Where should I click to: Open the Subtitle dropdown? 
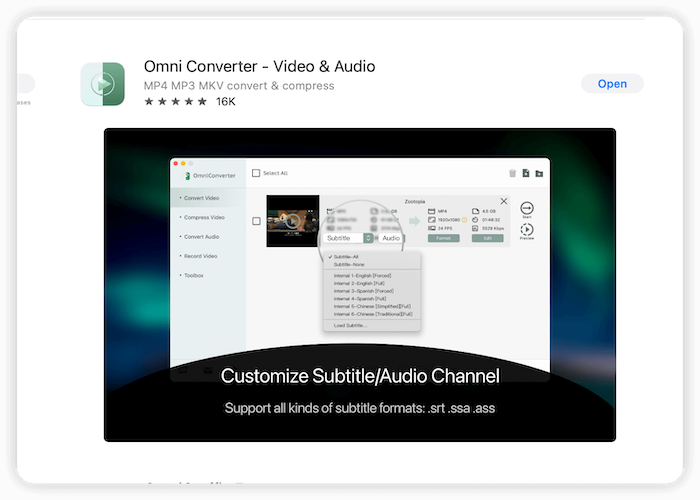pyautogui.click(x=349, y=238)
